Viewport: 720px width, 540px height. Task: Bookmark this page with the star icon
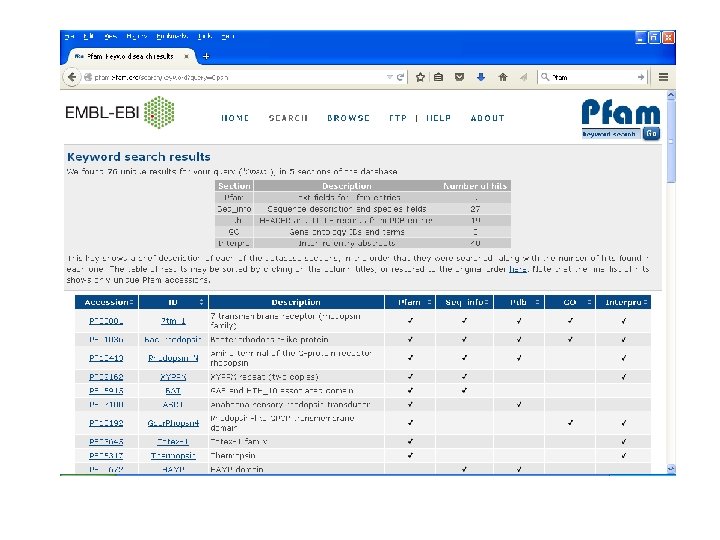420,77
